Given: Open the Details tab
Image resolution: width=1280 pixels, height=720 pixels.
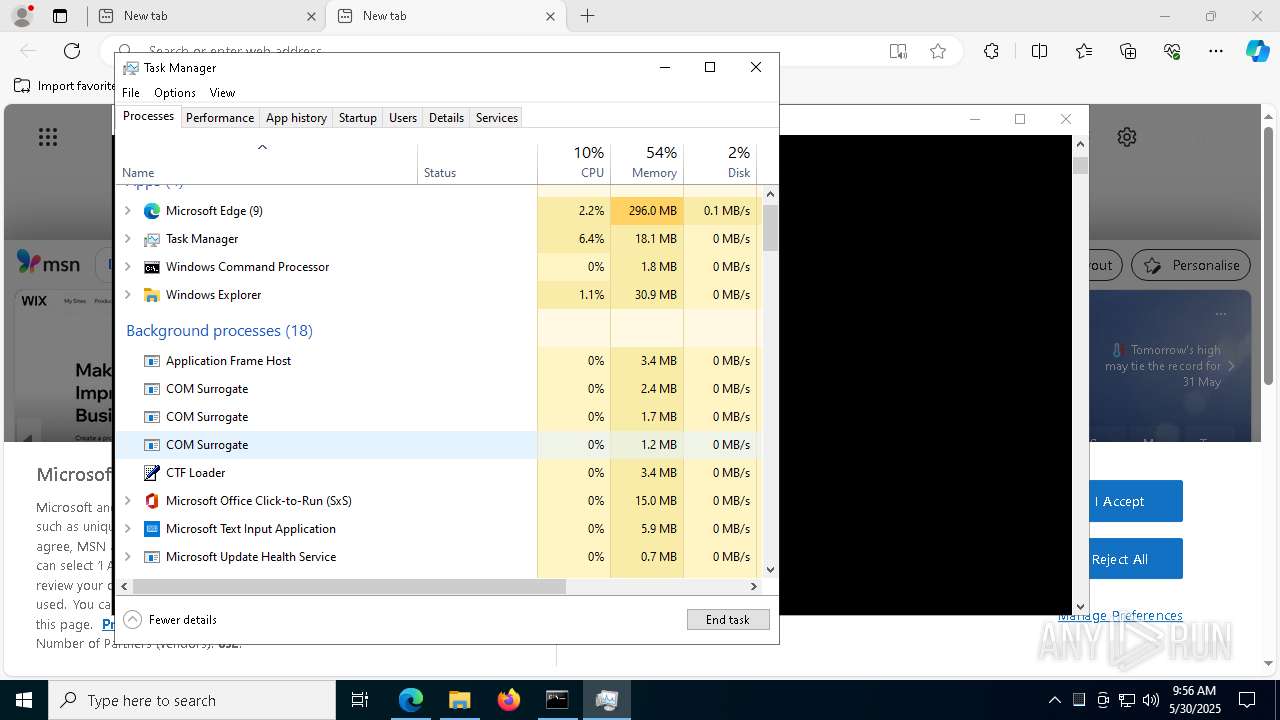Looking at the screenshot, I should [446, 118].
